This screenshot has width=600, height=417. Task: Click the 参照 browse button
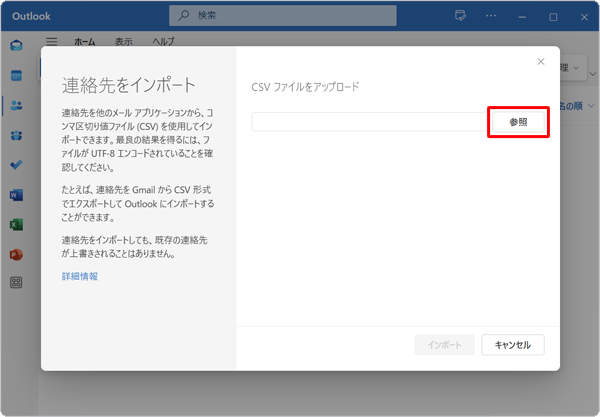[x=518, y=122]
